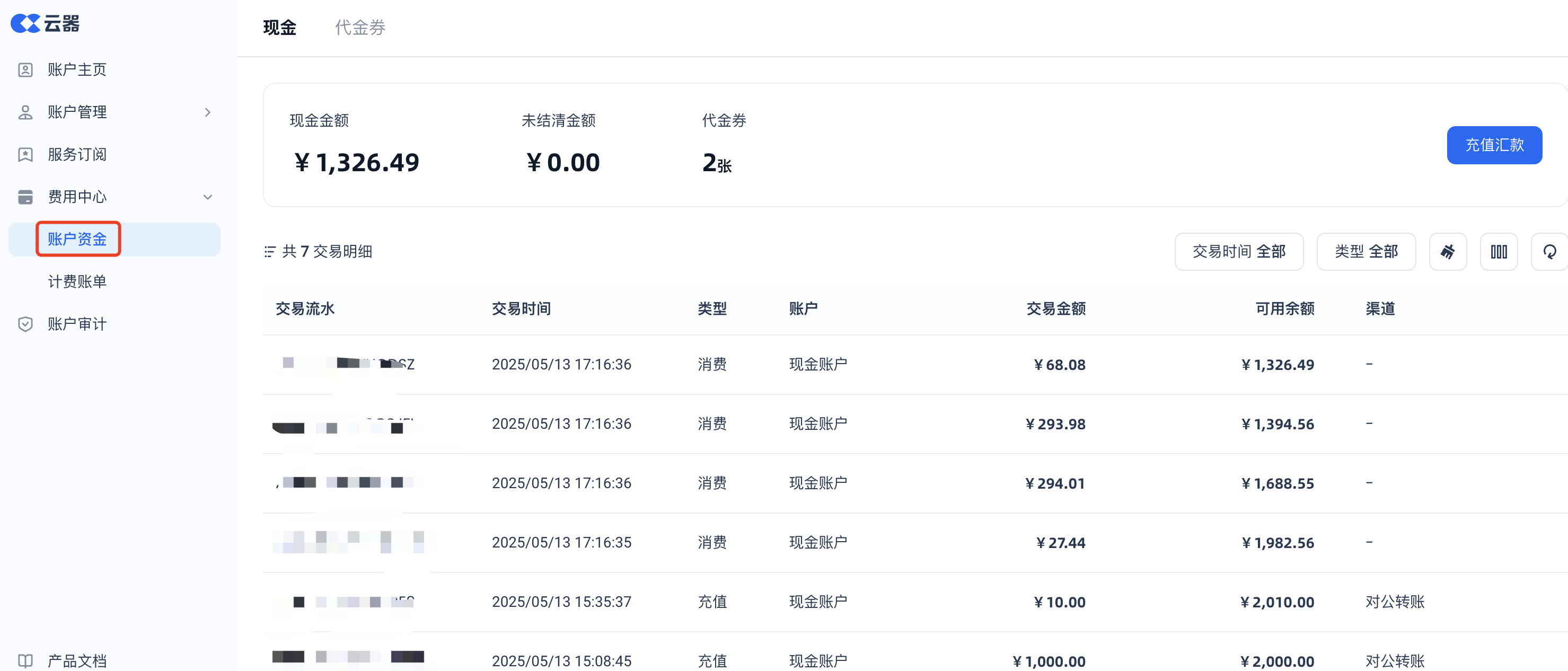Open the 交易时间 全部 filter dropdown

[x=1239, y=251]
